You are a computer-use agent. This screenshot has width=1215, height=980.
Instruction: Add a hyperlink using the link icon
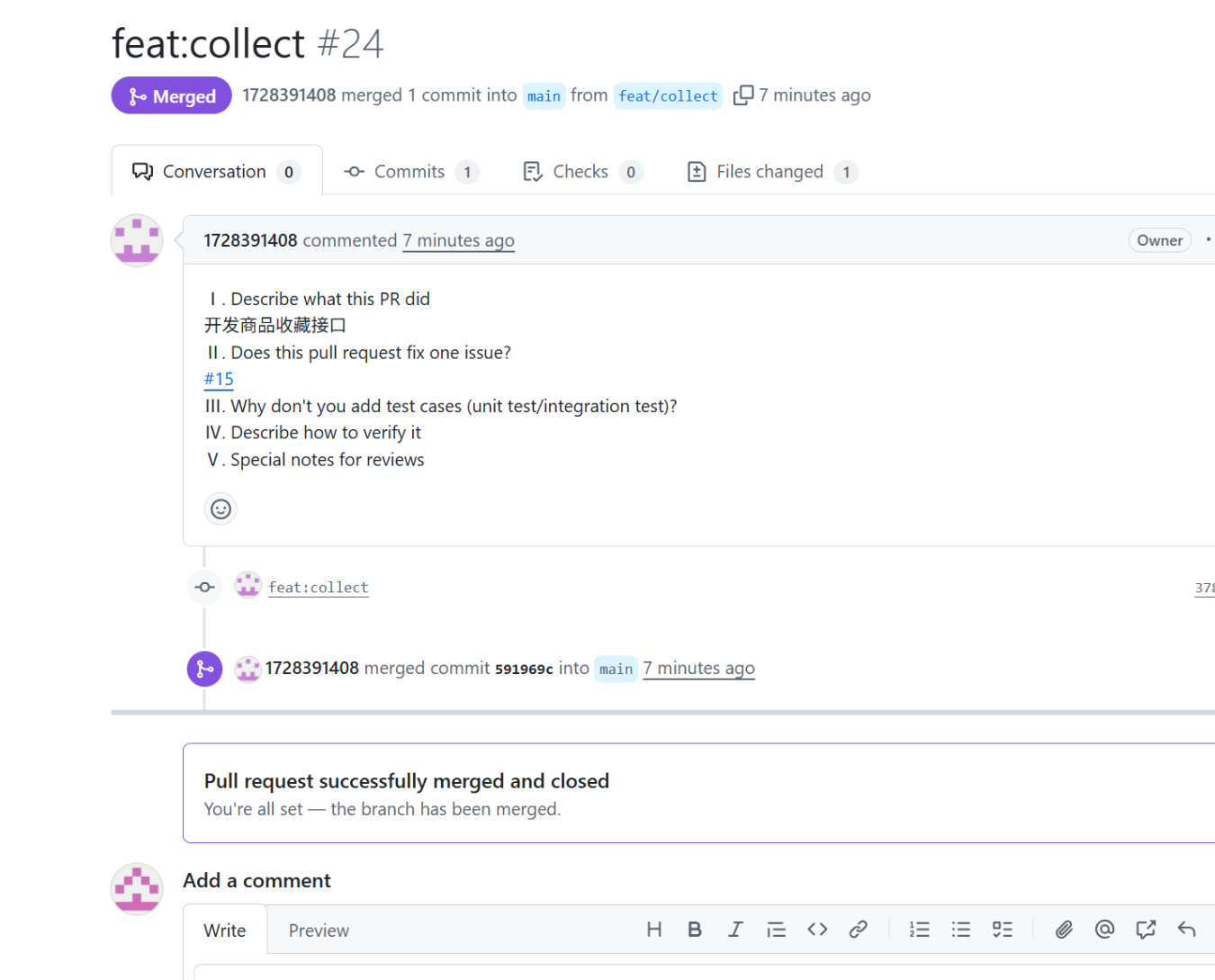coord(858,930)
